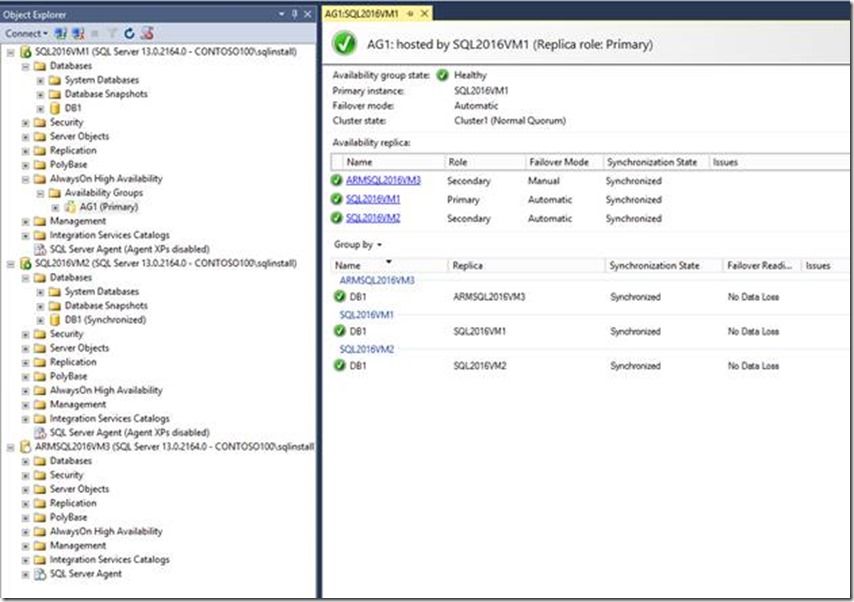Click the Filter funnel icon in Object Explorer
The height and width of the screenshot is (602, 854).
tap(112, 33)
